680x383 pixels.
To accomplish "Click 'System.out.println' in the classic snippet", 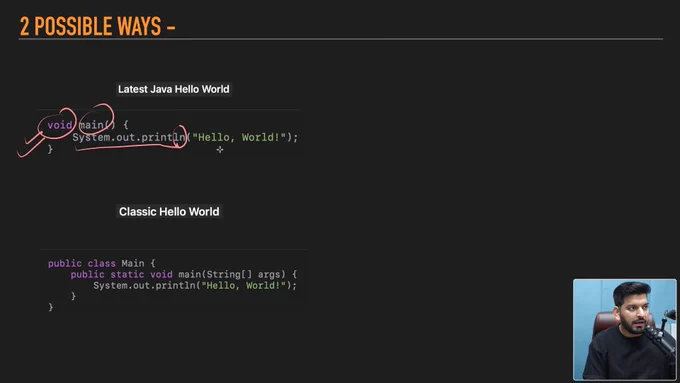I will point(144,285).
